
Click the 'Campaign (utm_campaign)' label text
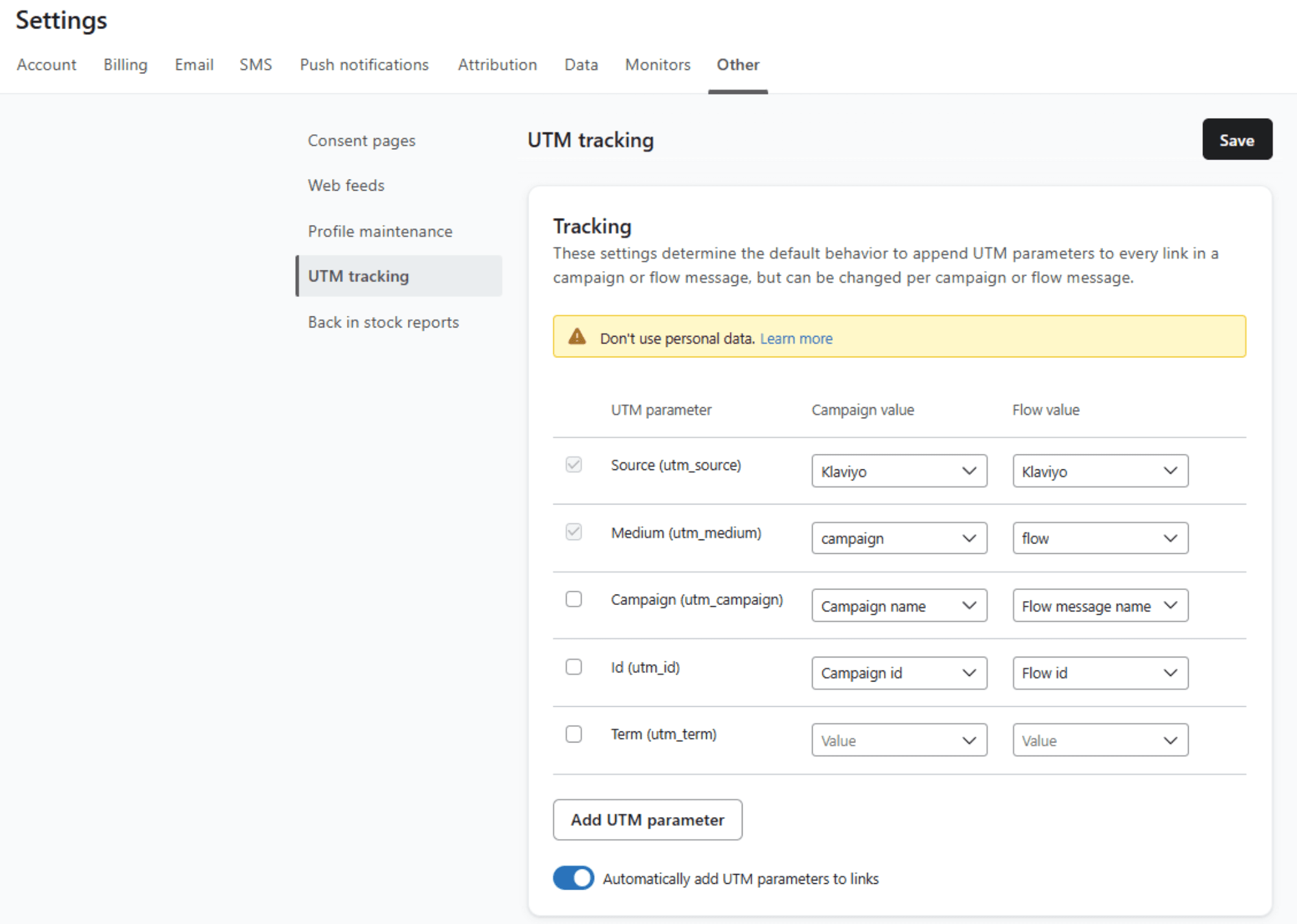pyautogui.click(x=697, y=600)
